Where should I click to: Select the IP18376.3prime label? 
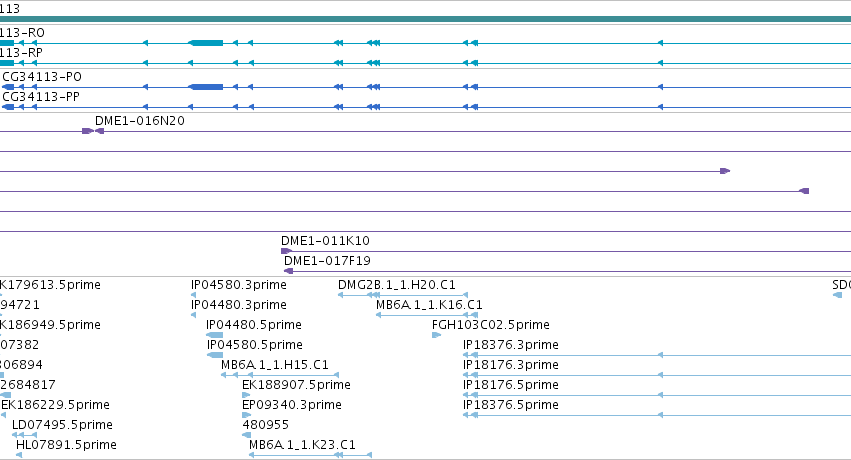click(x=511, y=345)
